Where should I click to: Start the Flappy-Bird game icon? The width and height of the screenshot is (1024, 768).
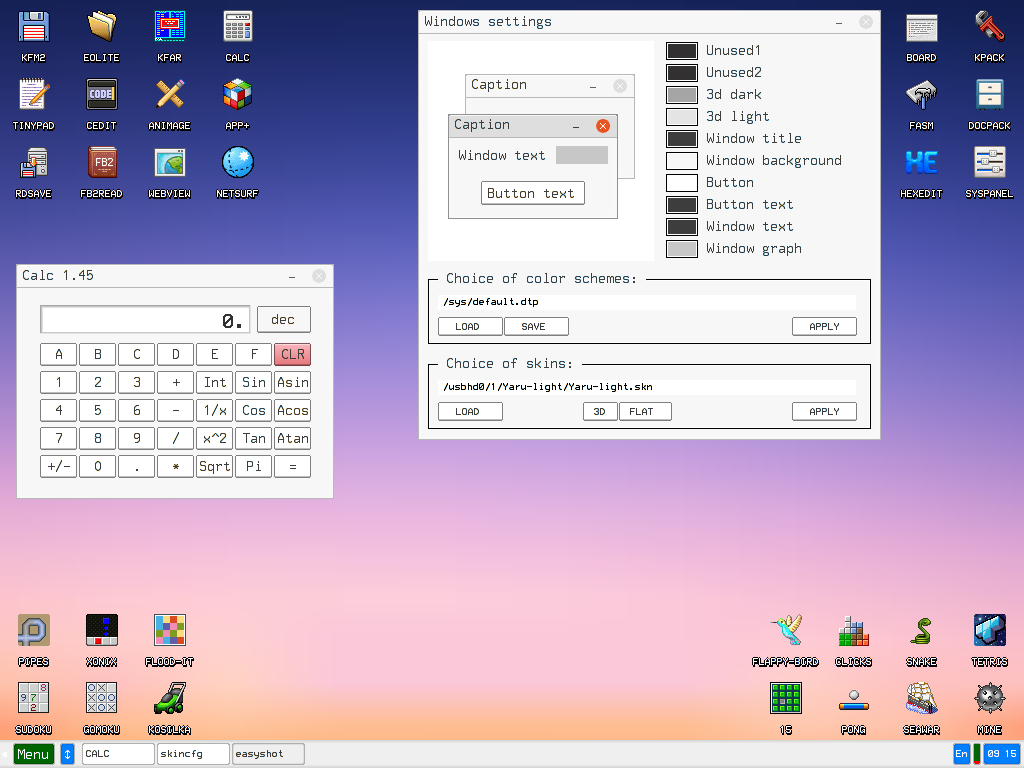(785, 632)
